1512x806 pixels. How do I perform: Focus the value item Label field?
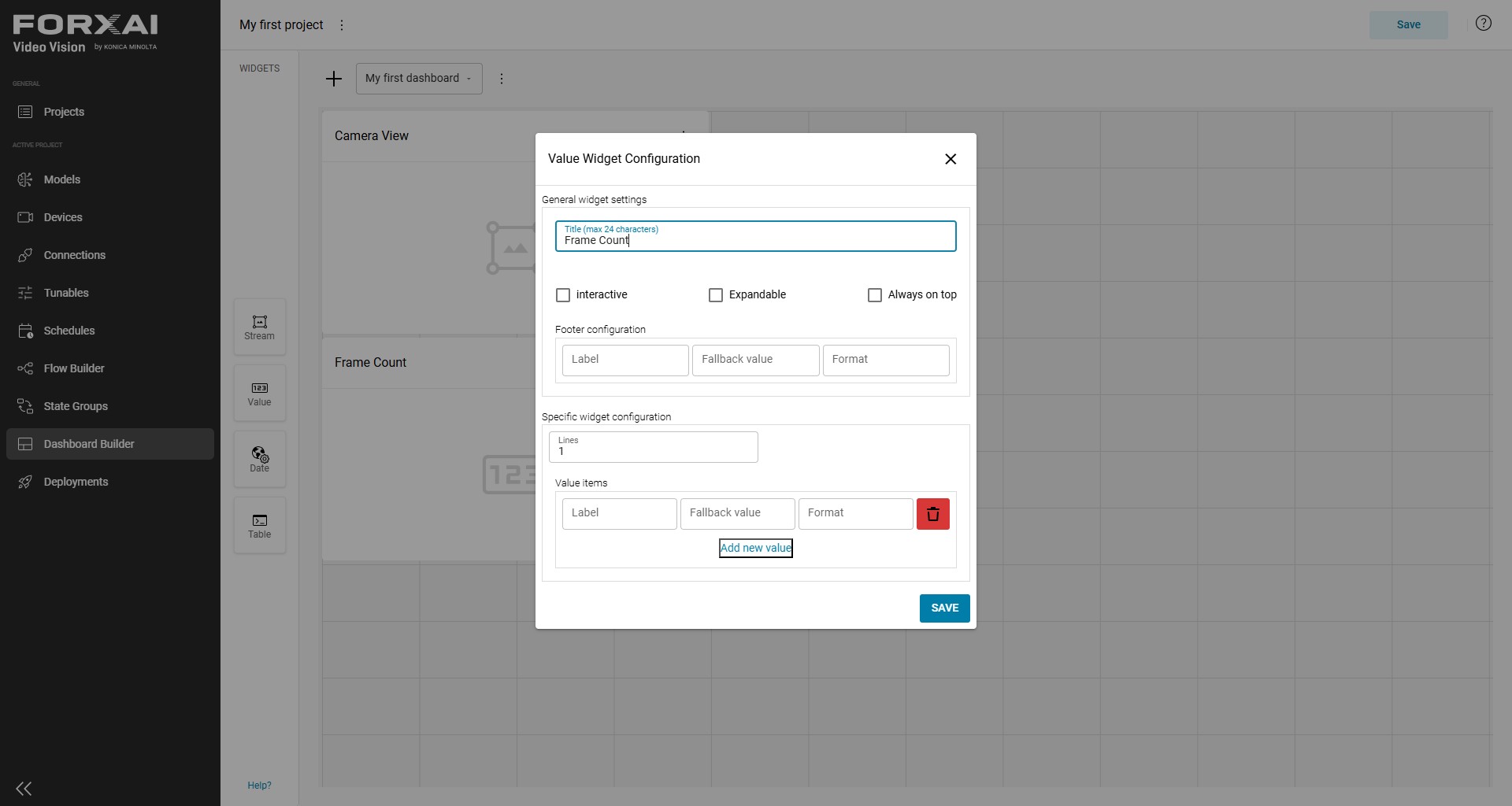click(620, 514)
